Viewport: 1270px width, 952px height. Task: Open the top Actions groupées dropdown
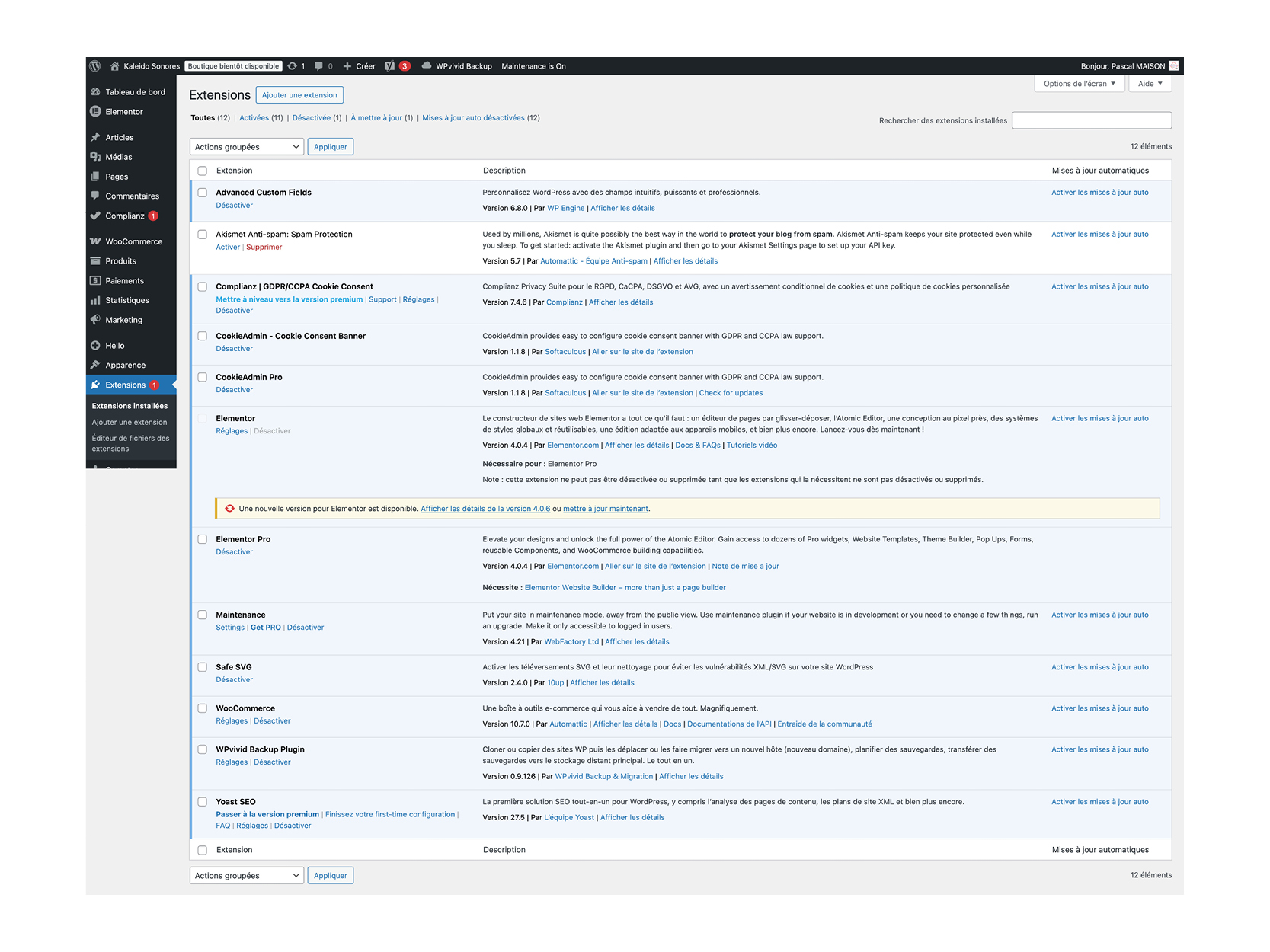pos(247,147)
